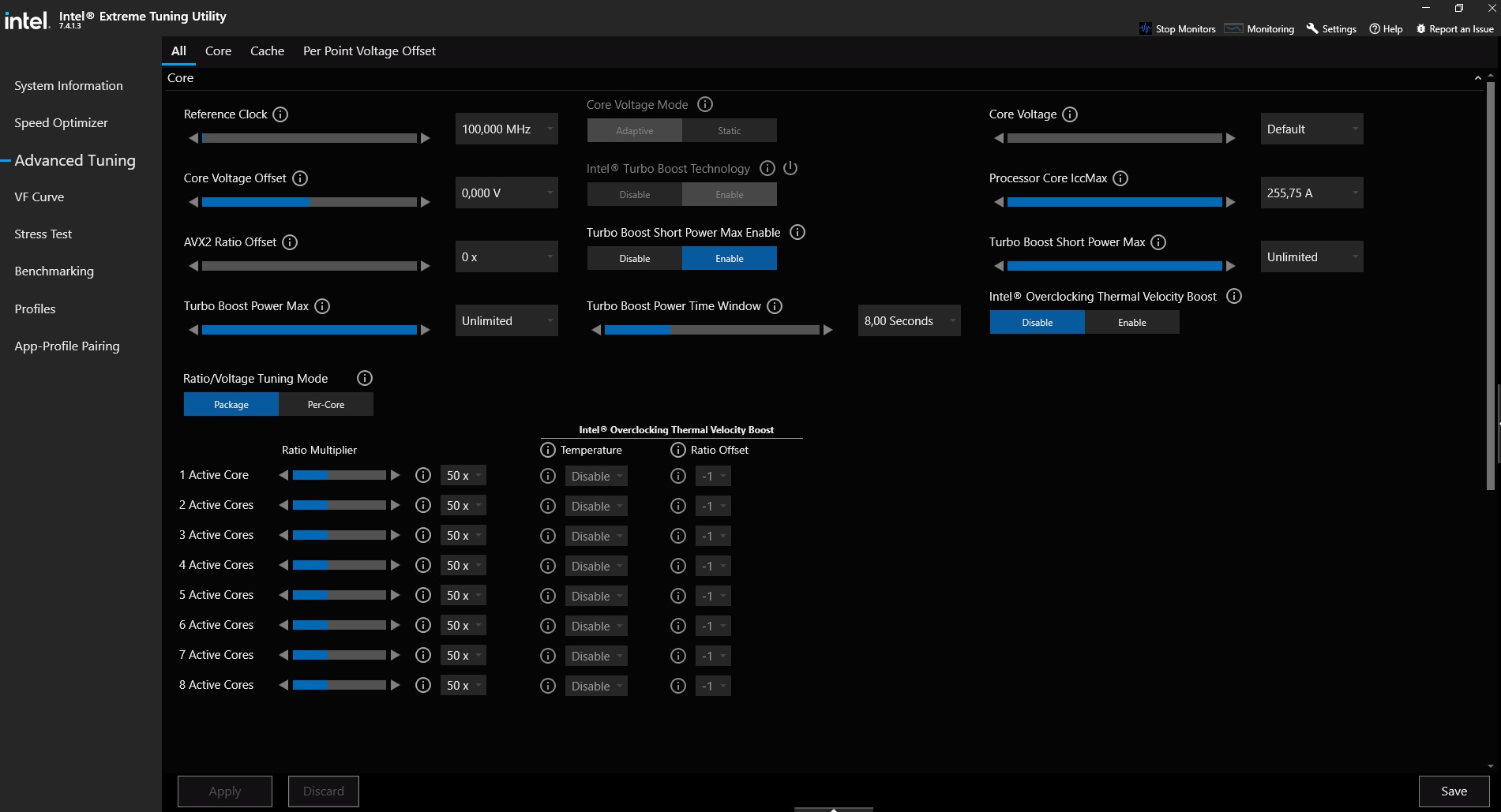The height and width of the screenshot is (812, 1501).
Task: Open 3 Active Cores Temperature Disable dropdown
Action: click(x=596, y=537)
